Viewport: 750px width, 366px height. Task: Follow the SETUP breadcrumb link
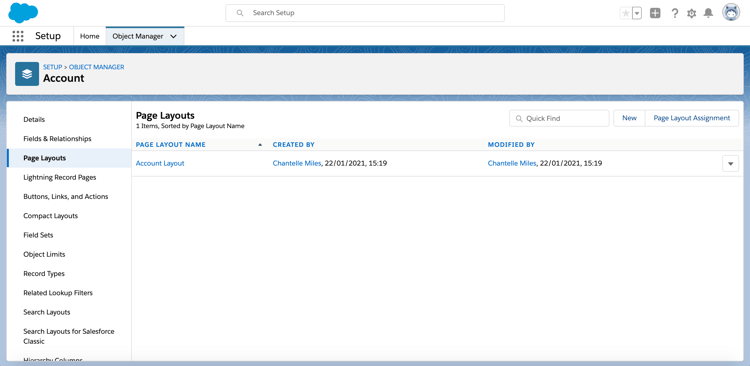(53, 67)
